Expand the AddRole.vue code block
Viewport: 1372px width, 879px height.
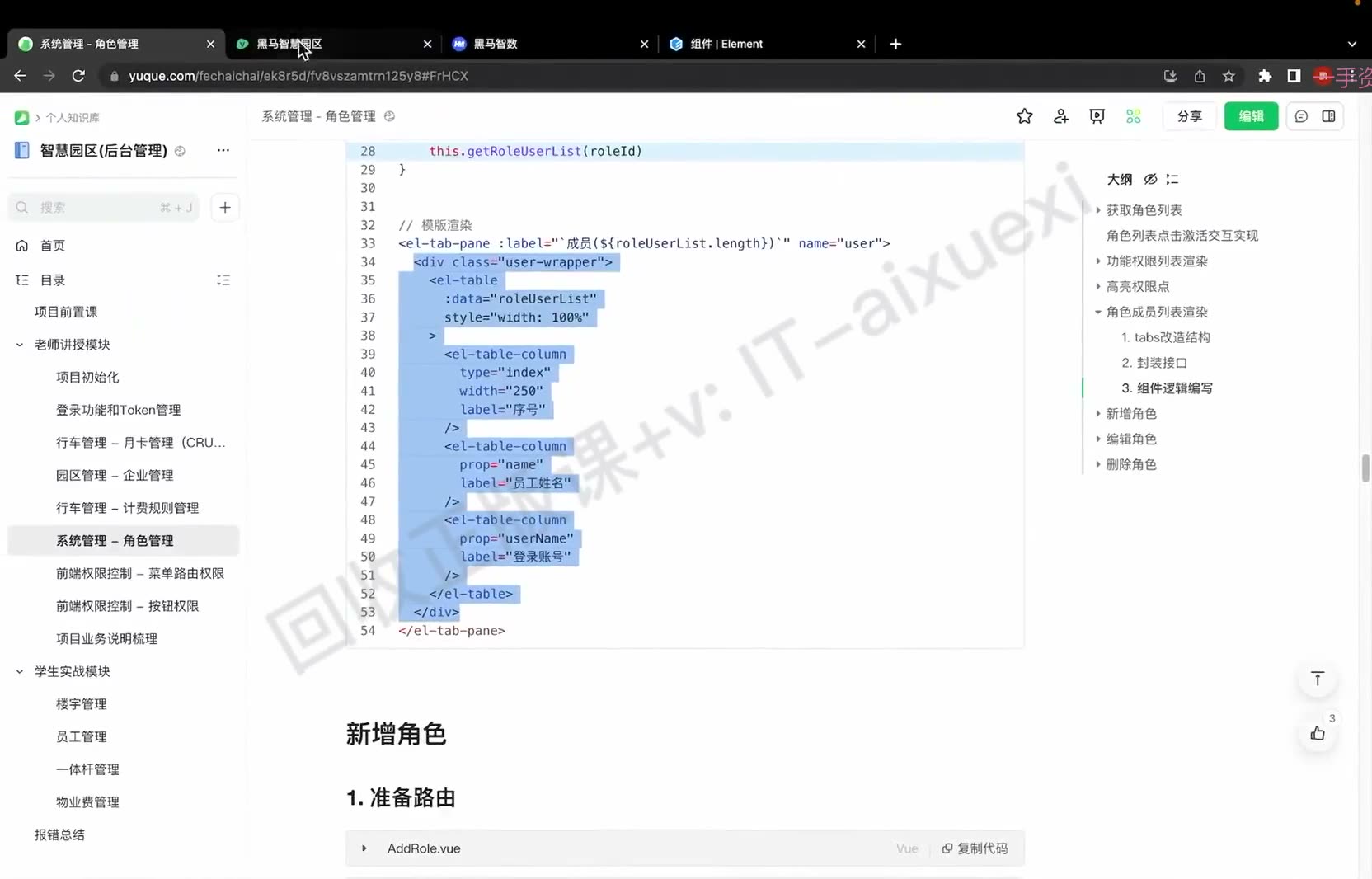[364, 848]
